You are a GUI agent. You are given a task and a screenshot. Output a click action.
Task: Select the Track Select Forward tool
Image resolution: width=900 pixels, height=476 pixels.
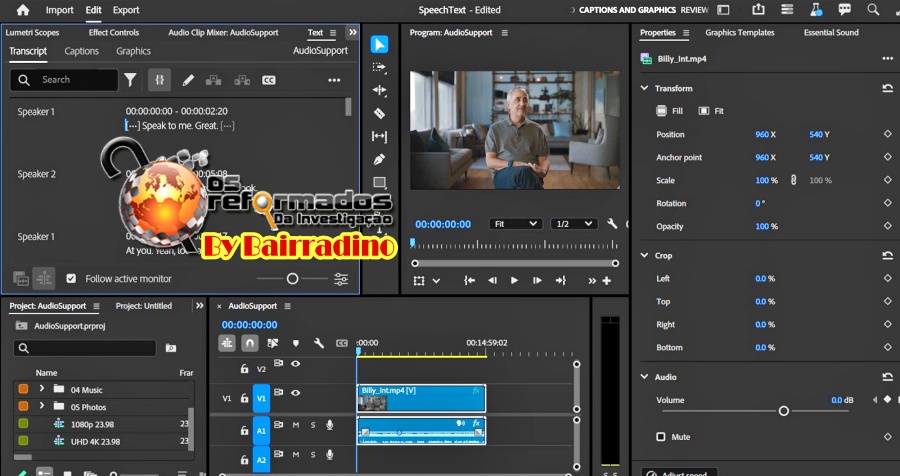379,67
